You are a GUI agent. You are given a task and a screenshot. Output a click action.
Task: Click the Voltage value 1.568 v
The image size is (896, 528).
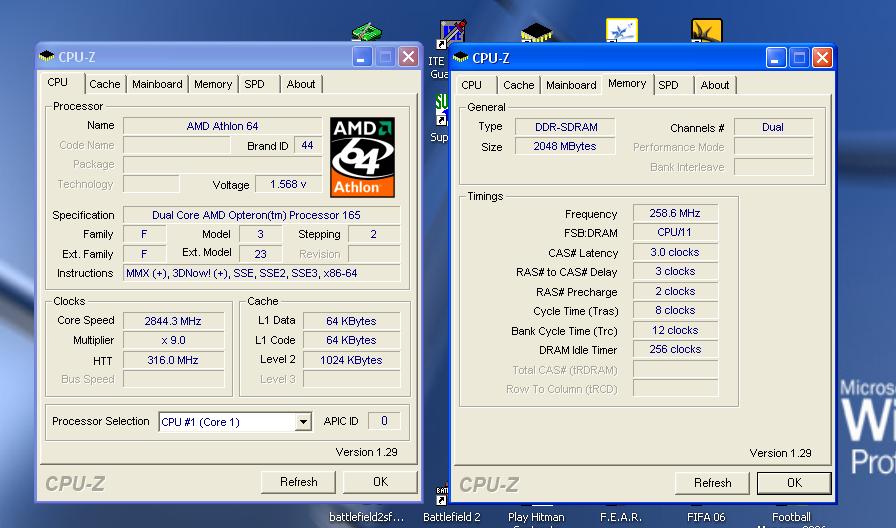[x=288, y=185]
